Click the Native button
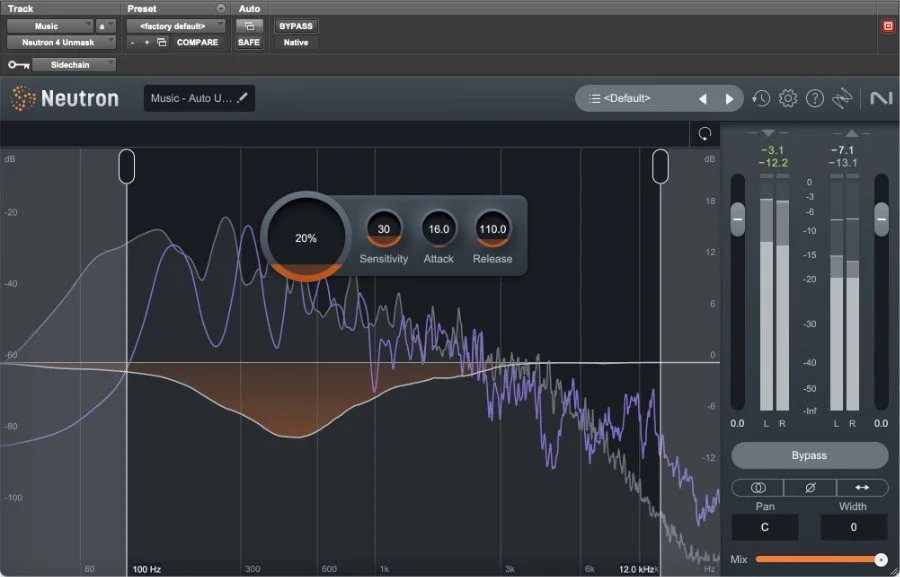Viewport: 900px width, 577px height. coord(296,42)
